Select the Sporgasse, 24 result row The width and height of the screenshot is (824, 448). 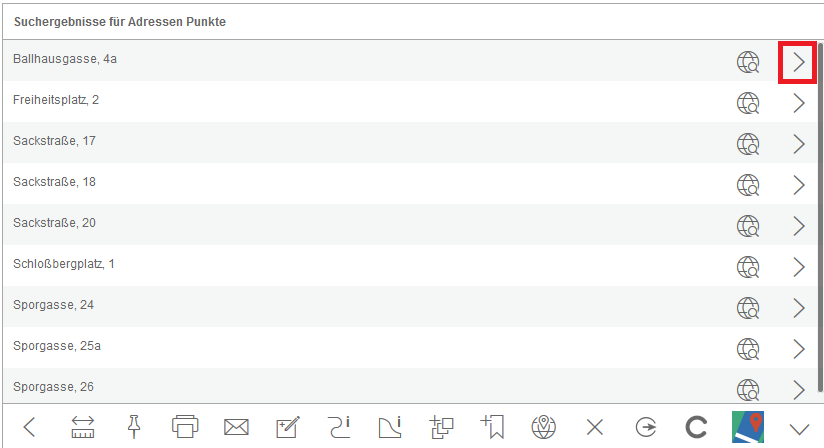tap(300, 306)
